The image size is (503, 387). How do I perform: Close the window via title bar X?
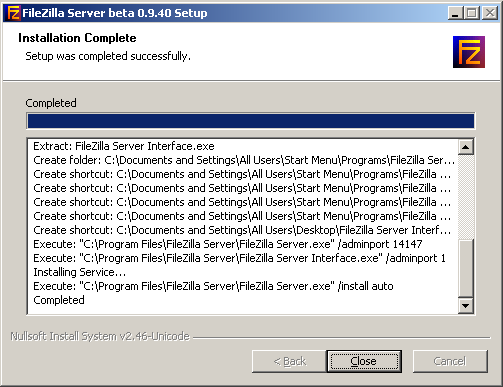tap(490, 13)
